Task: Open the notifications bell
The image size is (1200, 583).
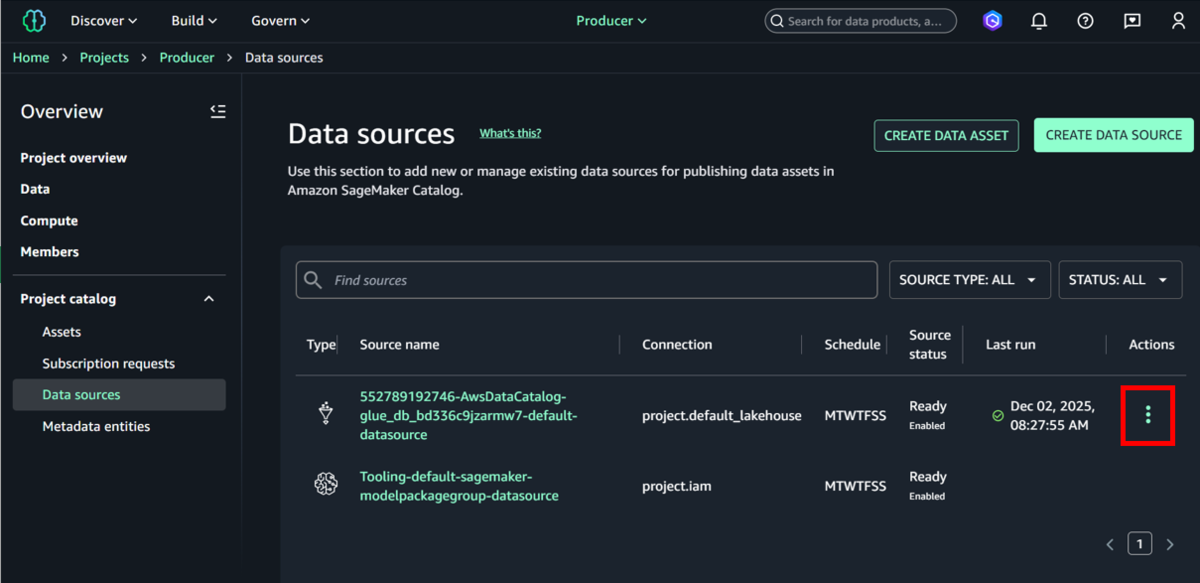Action: tap(1039, 20)
